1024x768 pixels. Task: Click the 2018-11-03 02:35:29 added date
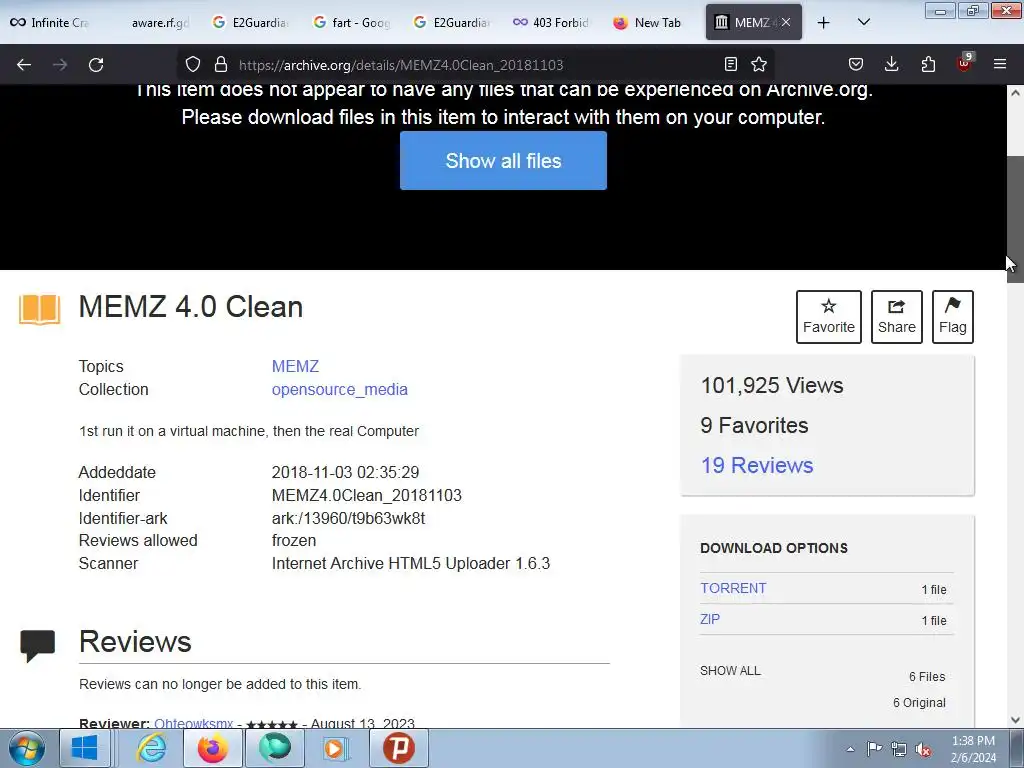pos(345,472)
